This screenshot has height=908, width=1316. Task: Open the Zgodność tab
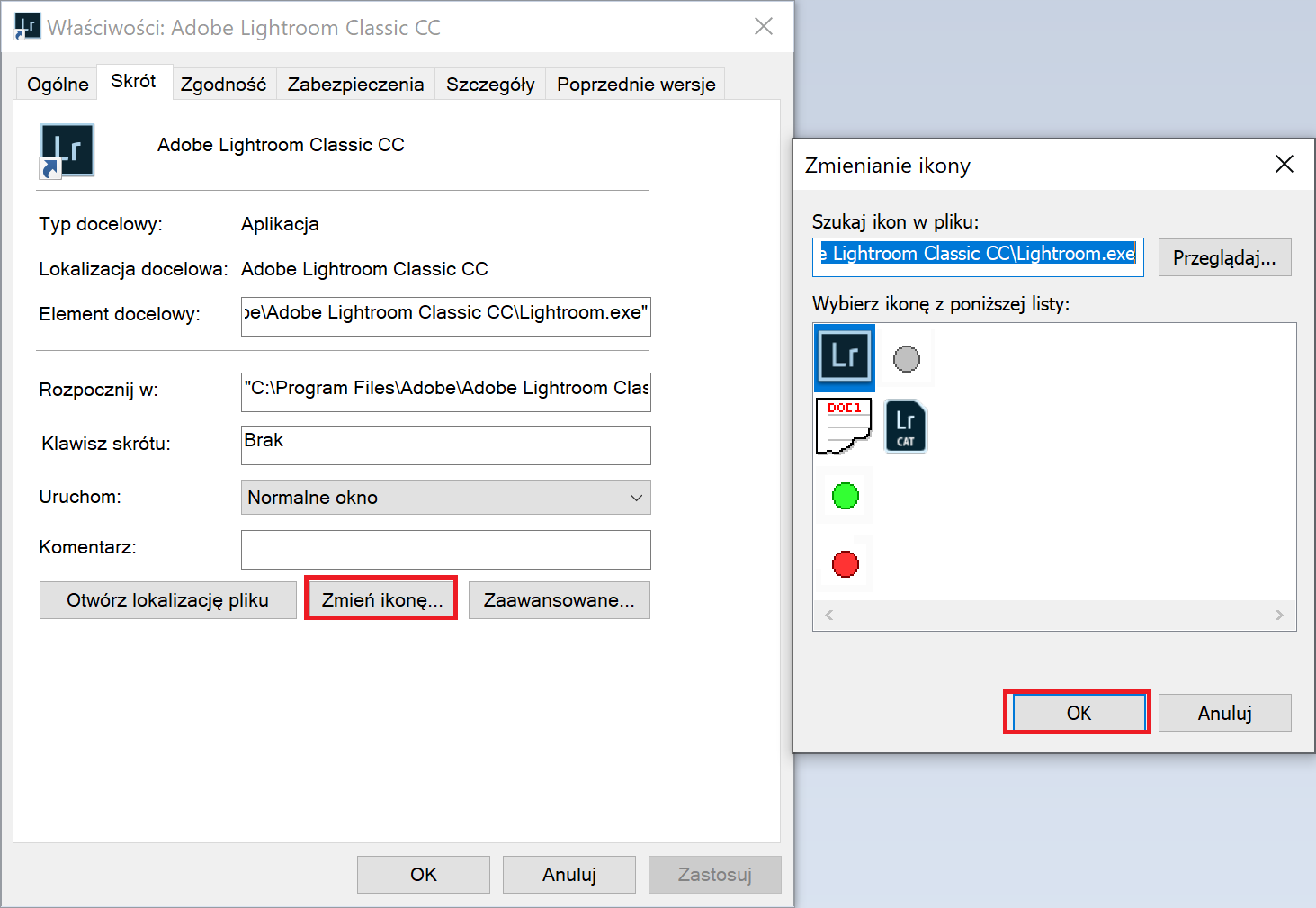(223, 85)
